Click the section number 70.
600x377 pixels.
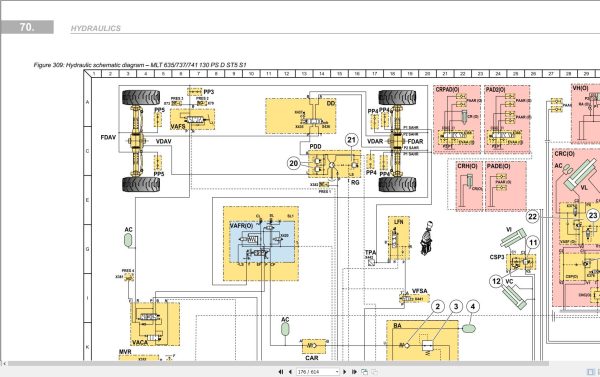(27, 27)
